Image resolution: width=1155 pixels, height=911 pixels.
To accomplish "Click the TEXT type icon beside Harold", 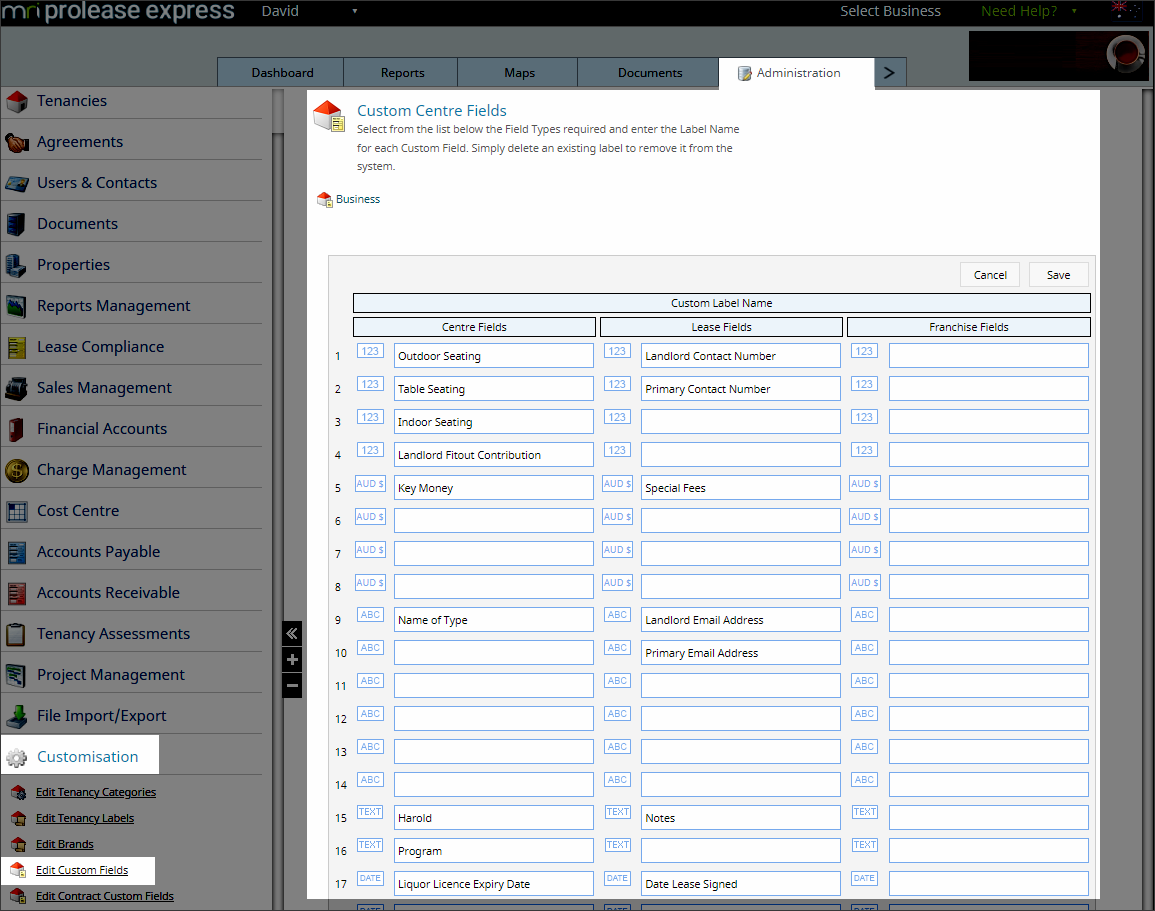I will pos(370,812).
